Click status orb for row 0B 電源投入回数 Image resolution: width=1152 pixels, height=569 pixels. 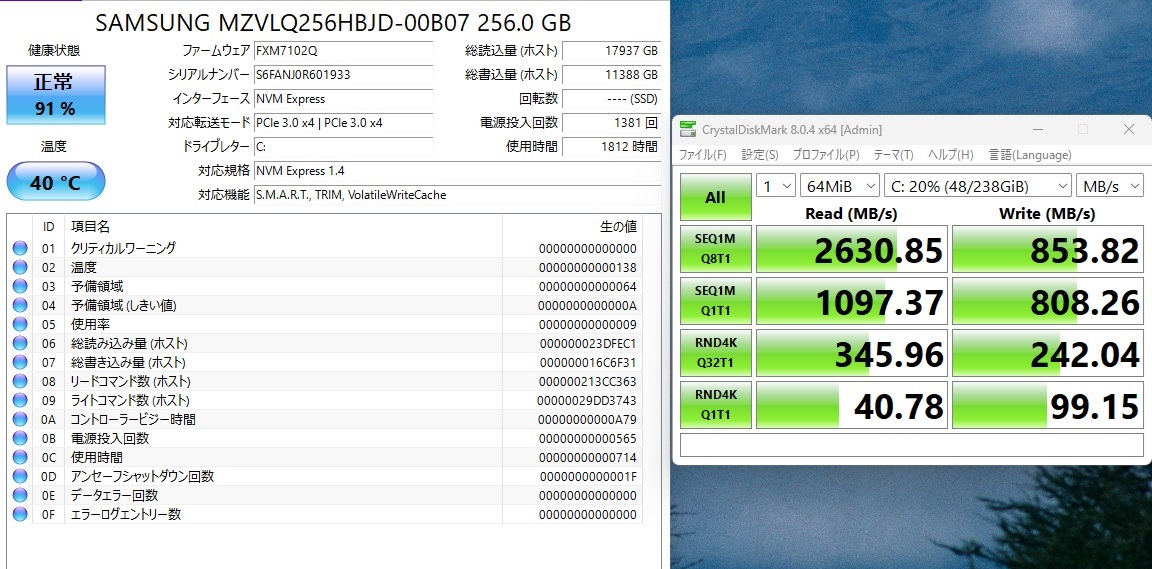click(20, 438)
